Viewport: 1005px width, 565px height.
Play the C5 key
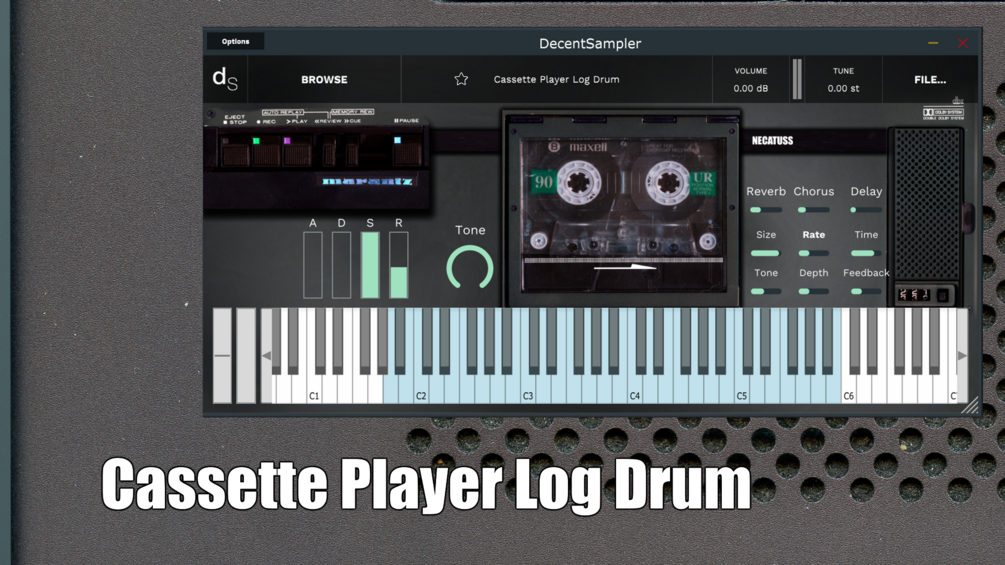742,391
